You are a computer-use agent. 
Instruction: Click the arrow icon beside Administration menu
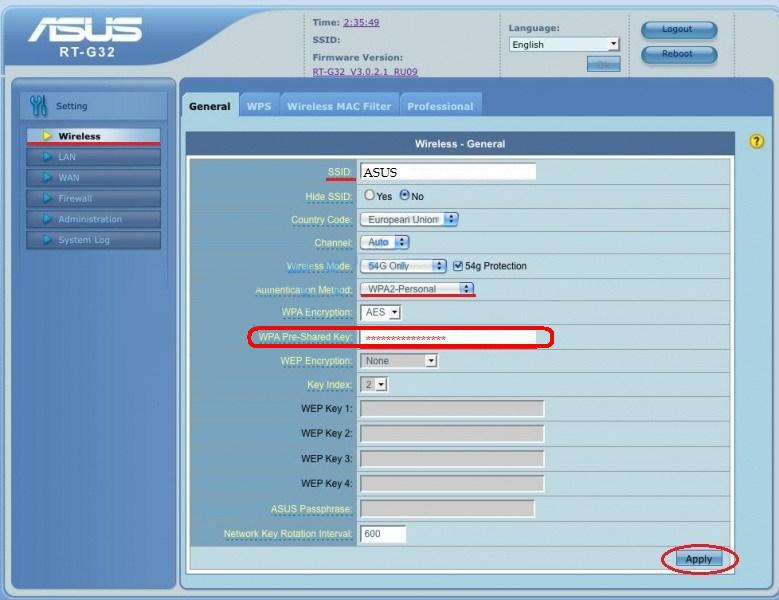pyautogui.click(x=47, y=219)
